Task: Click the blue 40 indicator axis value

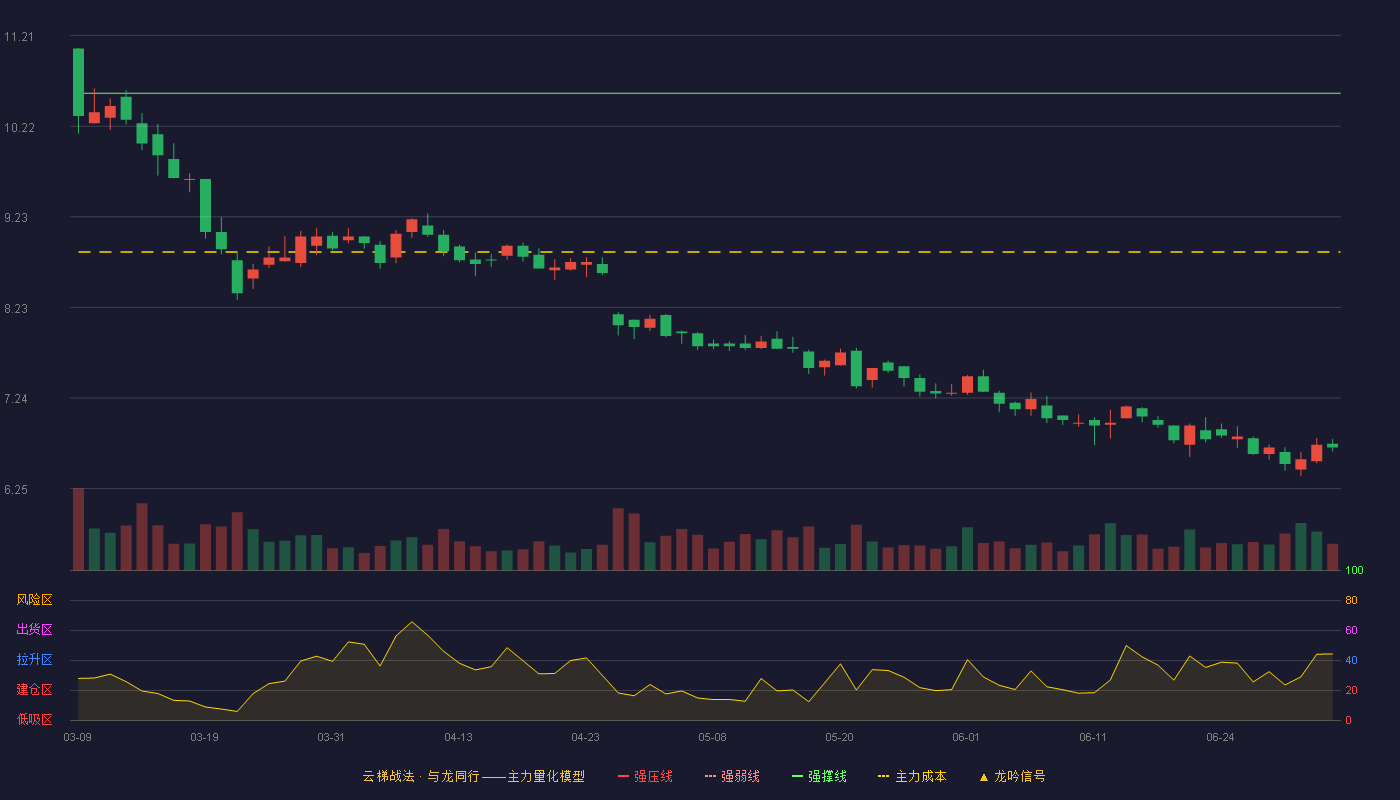Action: tap(1351, 660)
